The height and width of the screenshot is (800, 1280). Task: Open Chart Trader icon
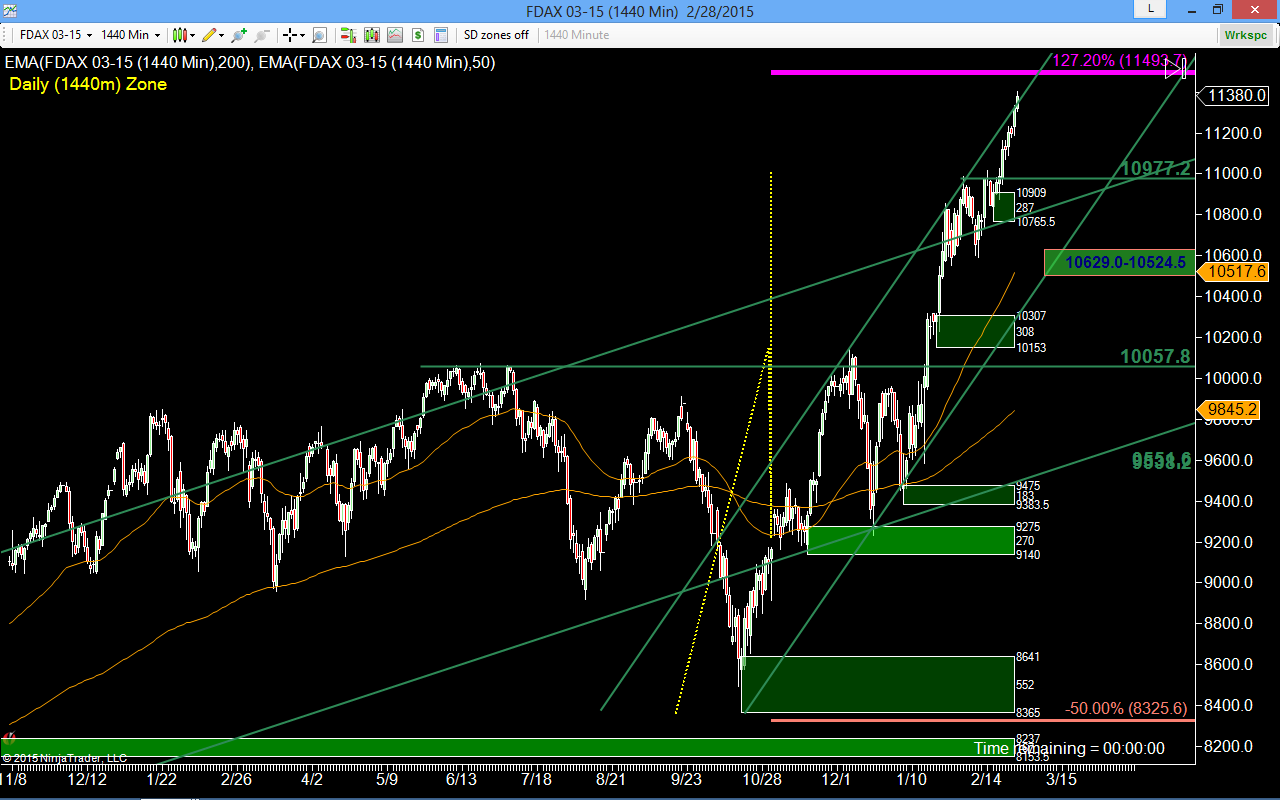(349, 35)
